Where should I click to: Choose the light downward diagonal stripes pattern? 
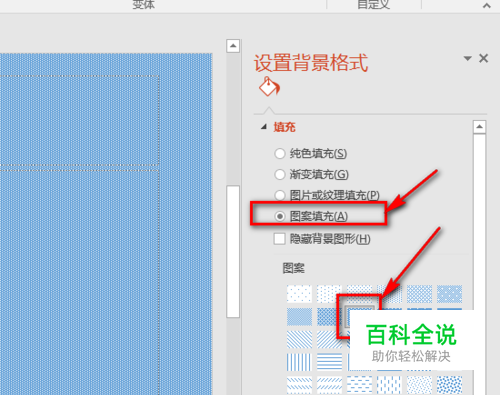click(x=299, y=339)
